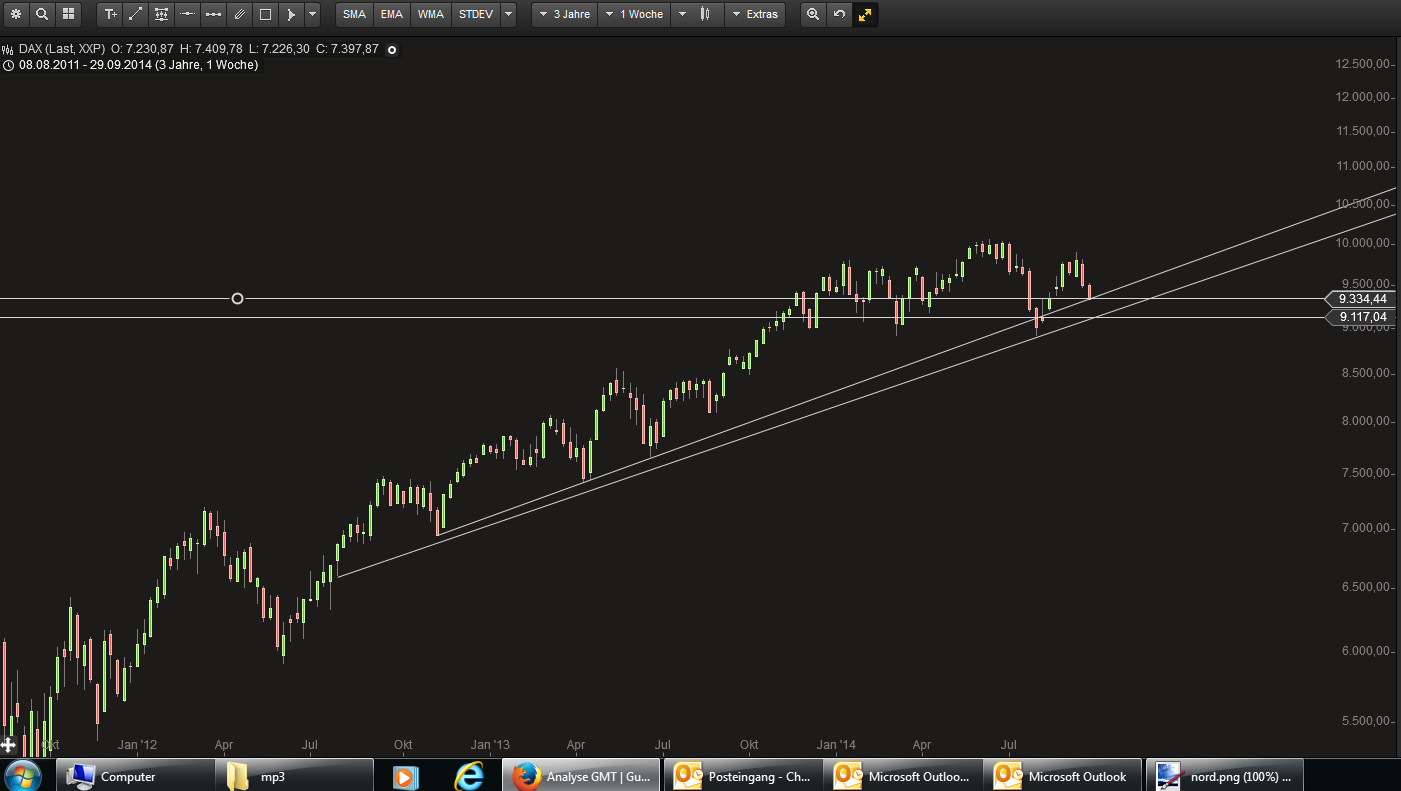Switch to Firefox Analyse GMT window
Image resolution: width=1401 pixels, height=791 pixels.
pos(583,775)
